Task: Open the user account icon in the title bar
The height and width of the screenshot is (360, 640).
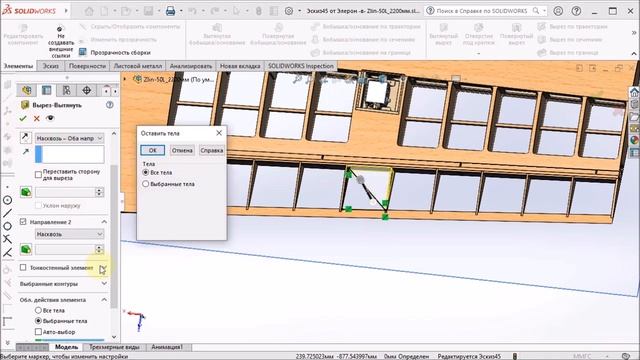Action: tap(558, 11)
